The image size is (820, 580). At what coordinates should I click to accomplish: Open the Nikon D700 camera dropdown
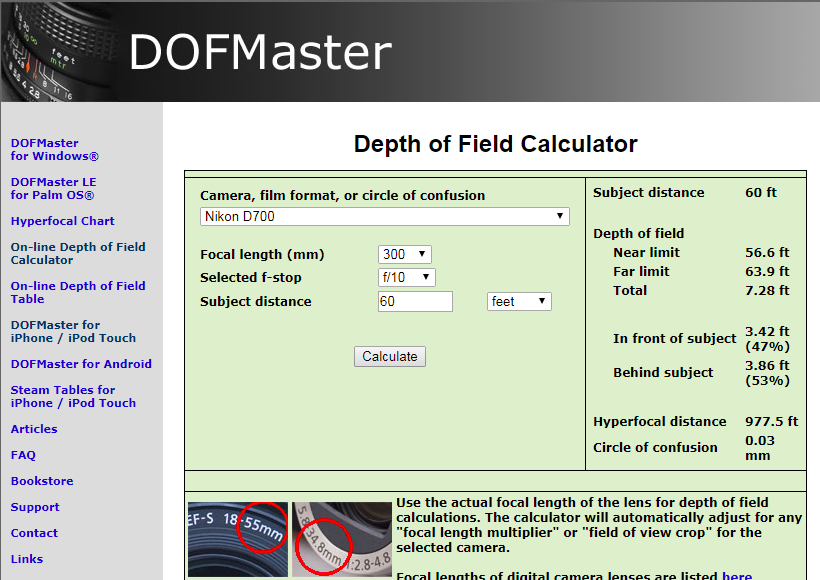point(384,217)
